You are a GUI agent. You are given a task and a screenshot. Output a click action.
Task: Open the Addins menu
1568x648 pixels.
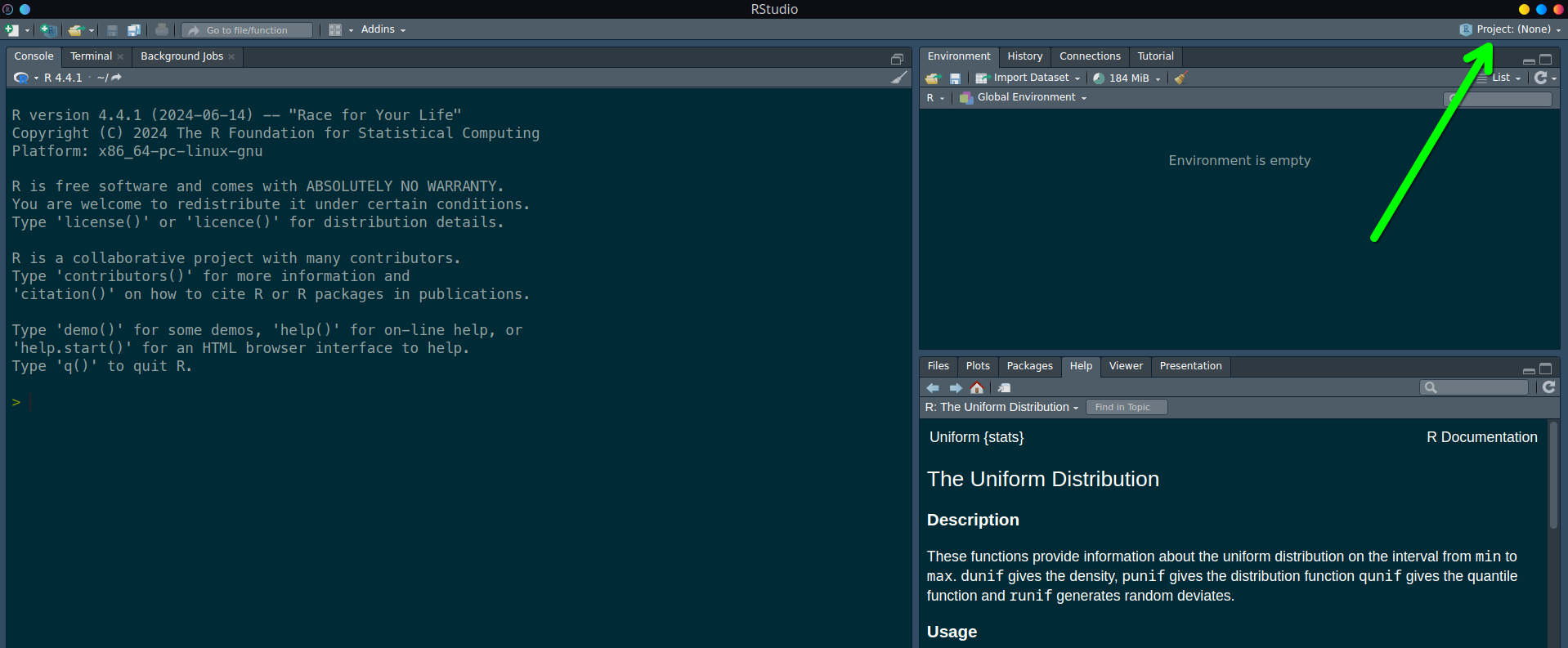pos(383,29)
